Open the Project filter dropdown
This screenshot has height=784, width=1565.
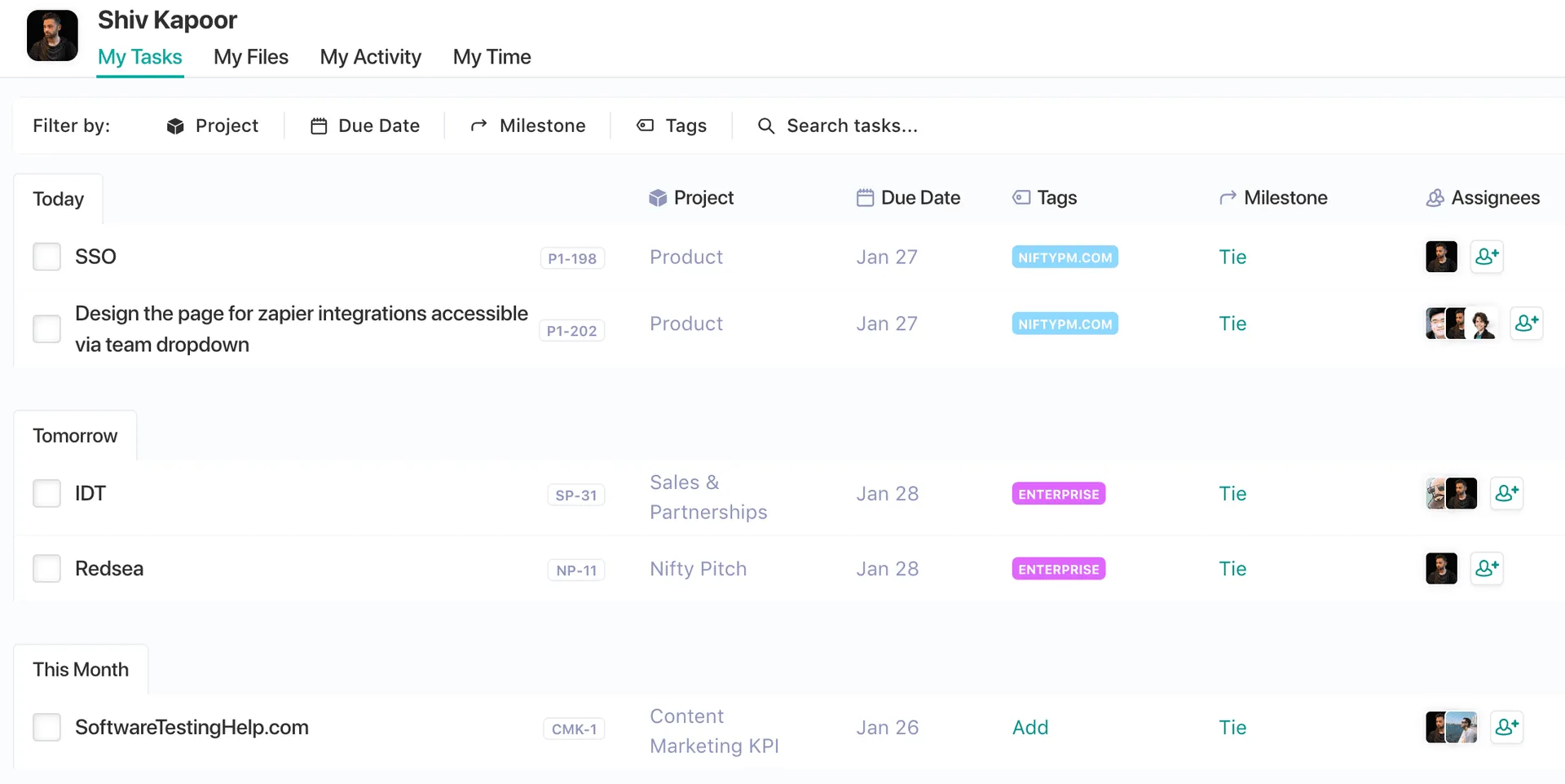coord(213,126)
